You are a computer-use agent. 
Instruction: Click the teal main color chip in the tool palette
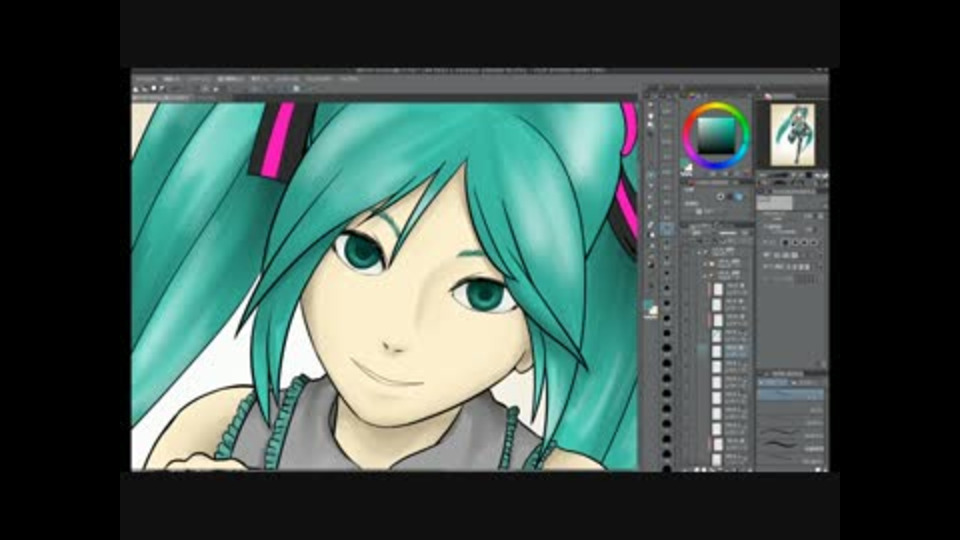pyautogui.click(x=649, y=306)
